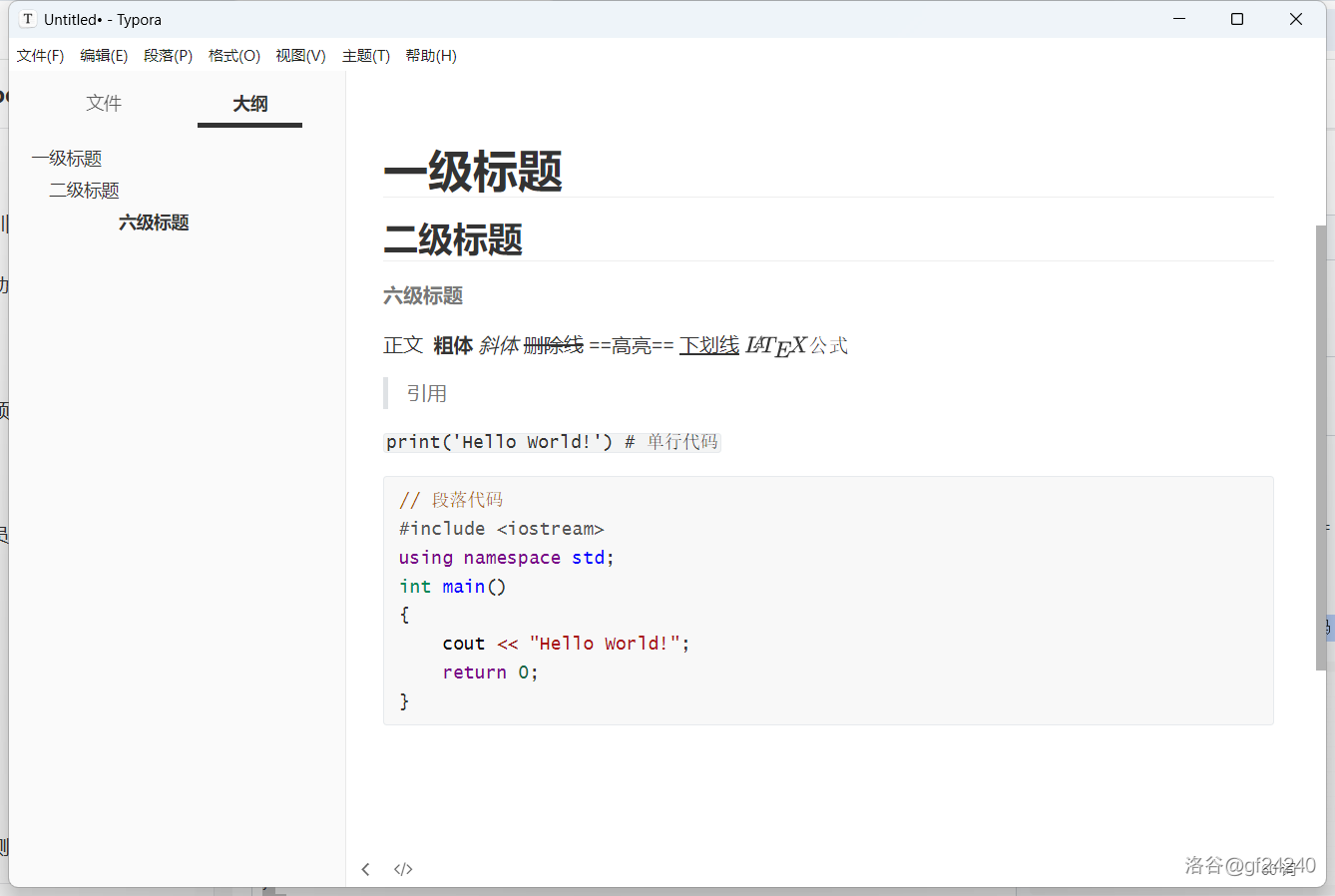Image resolution: width=1335 pixels, height=896 pixels.
Task: Click the Typora app icon in title bar
Action: (x=28, y=19)
